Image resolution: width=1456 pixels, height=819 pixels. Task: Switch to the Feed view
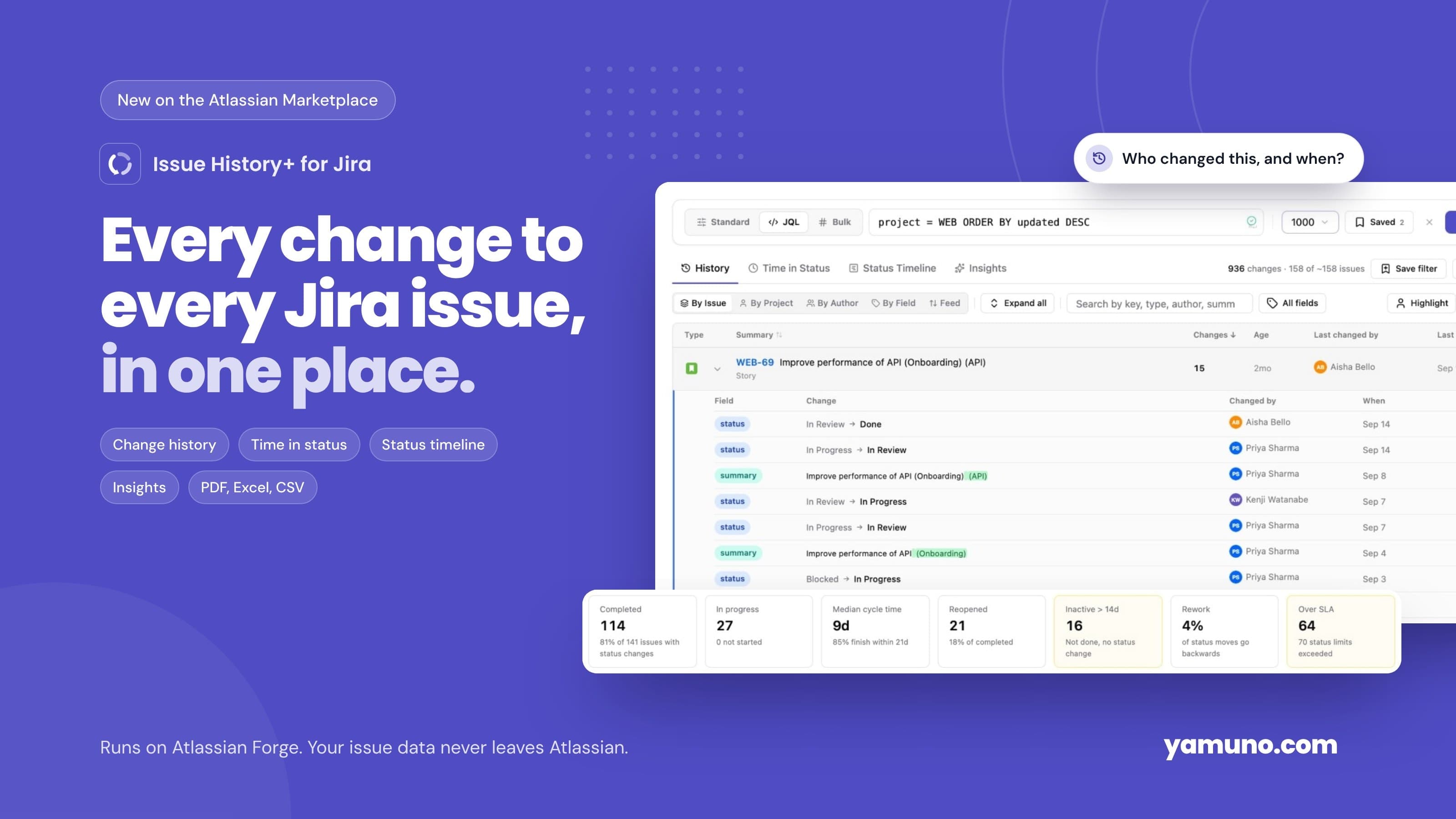945,303
